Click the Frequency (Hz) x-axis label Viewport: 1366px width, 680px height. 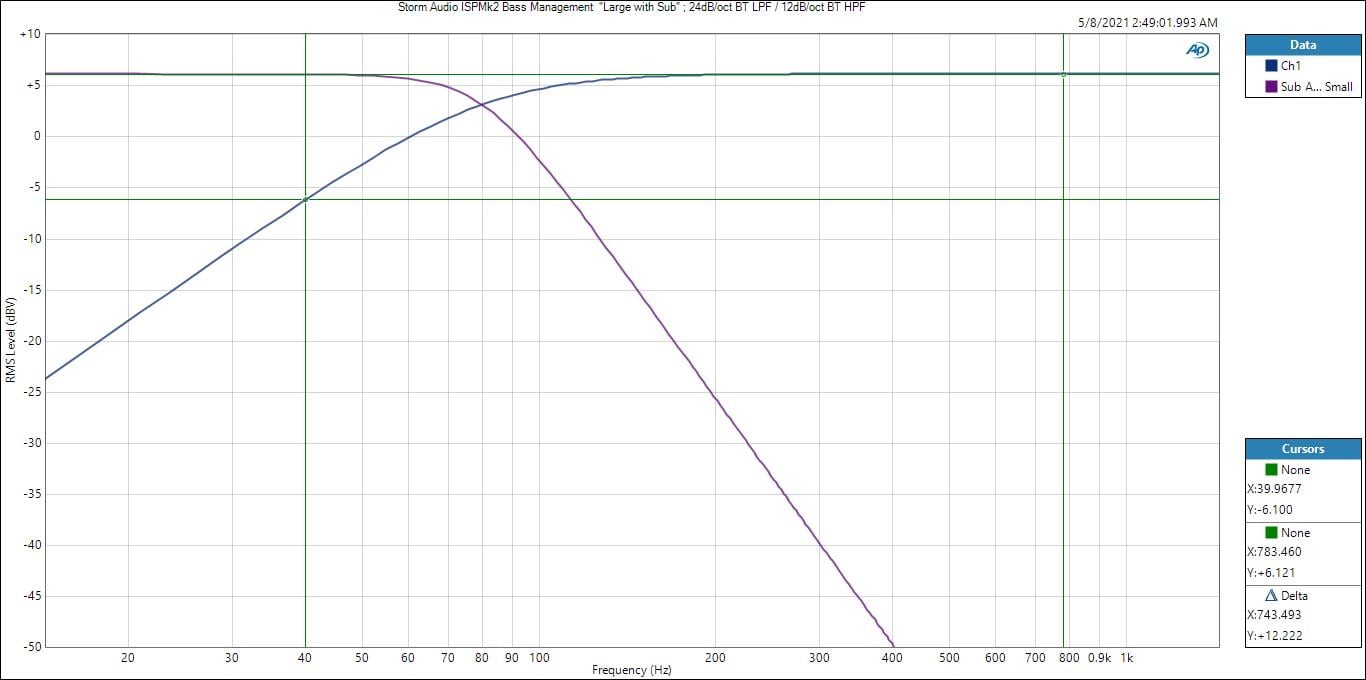pyautogui.click(x=631, y=670)
